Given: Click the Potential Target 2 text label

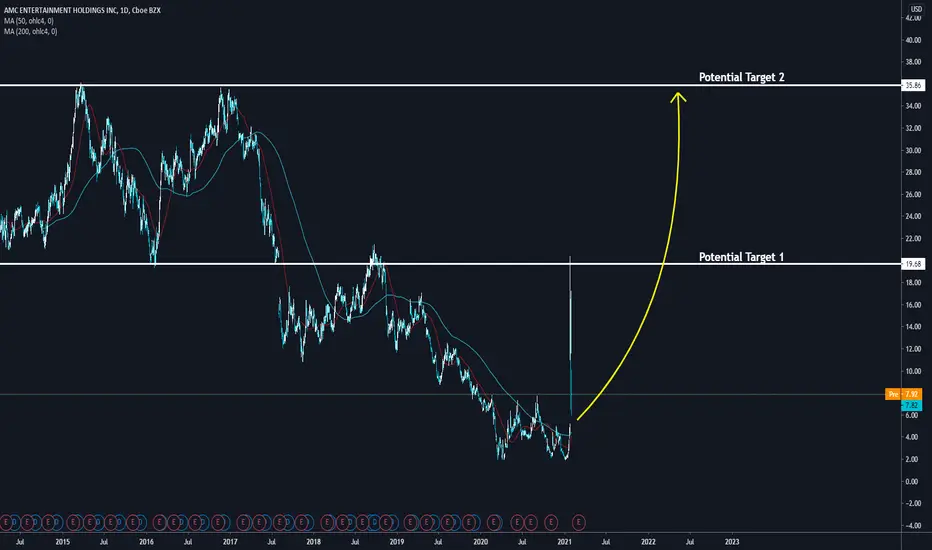Looking at the screenshot, I should pyautogui.click(x=741, y=77).
